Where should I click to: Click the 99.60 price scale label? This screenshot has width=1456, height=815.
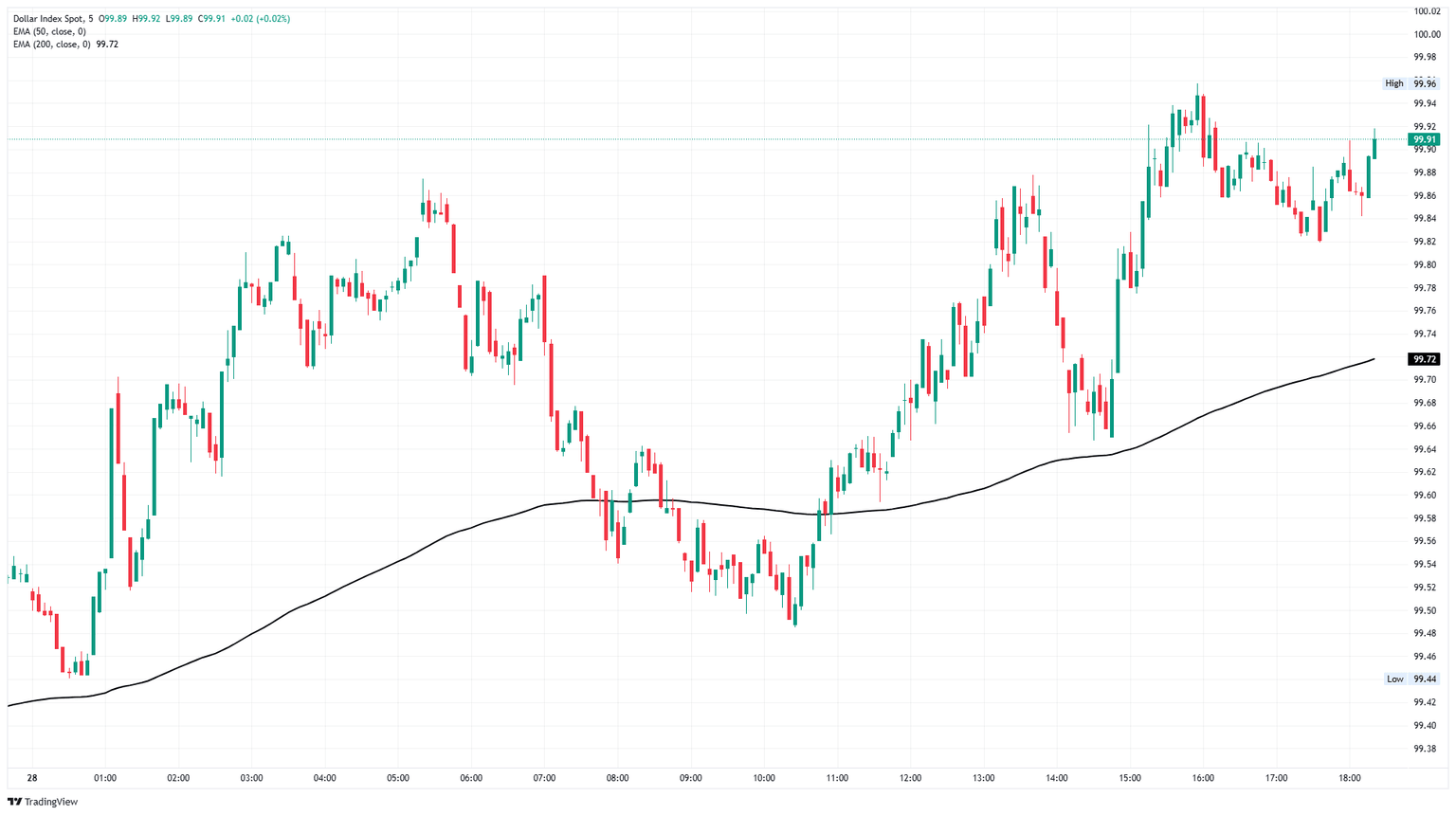tap(1425, 496)
